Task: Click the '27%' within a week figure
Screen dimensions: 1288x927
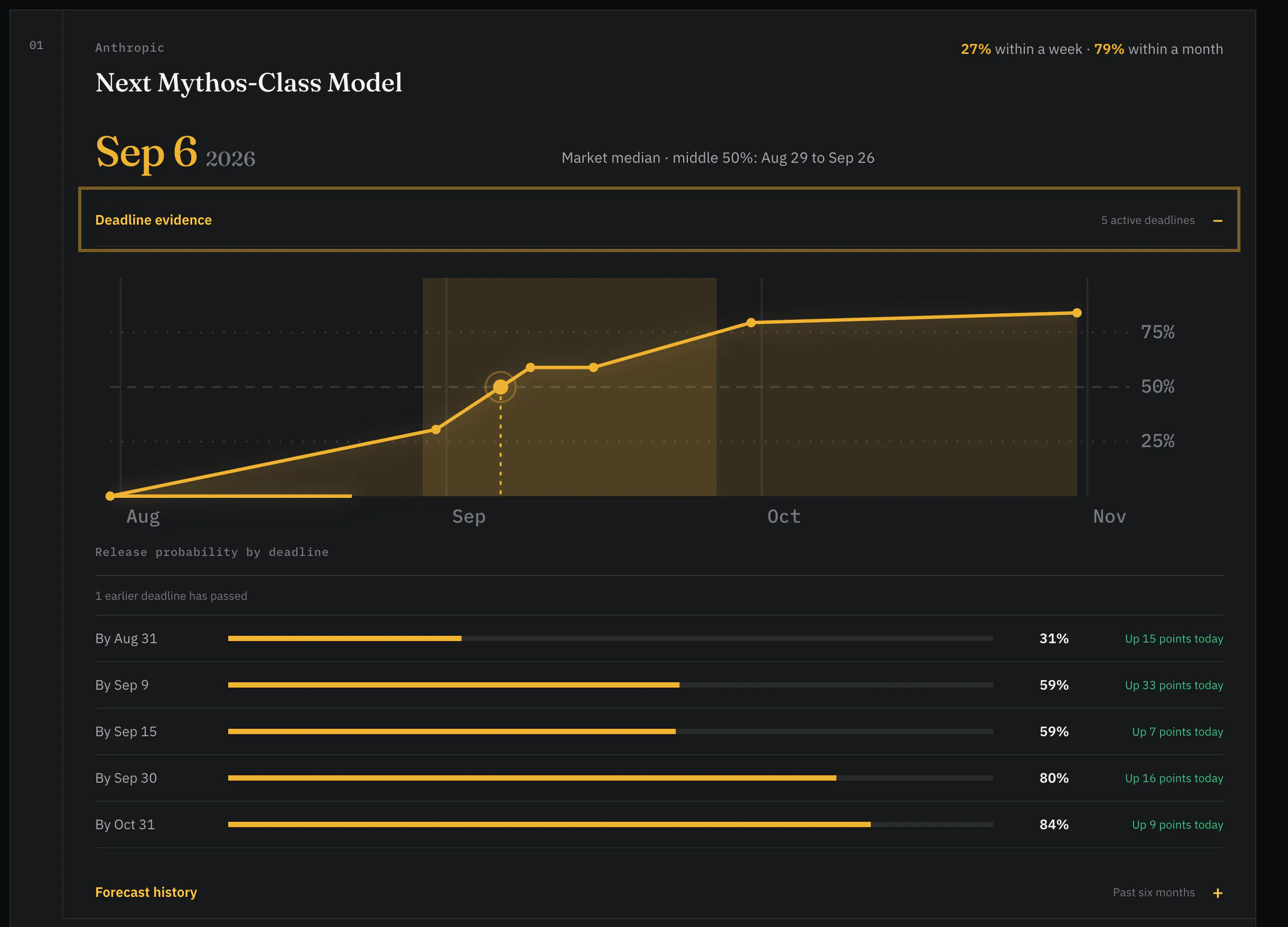Action: (x=976, y=49)
